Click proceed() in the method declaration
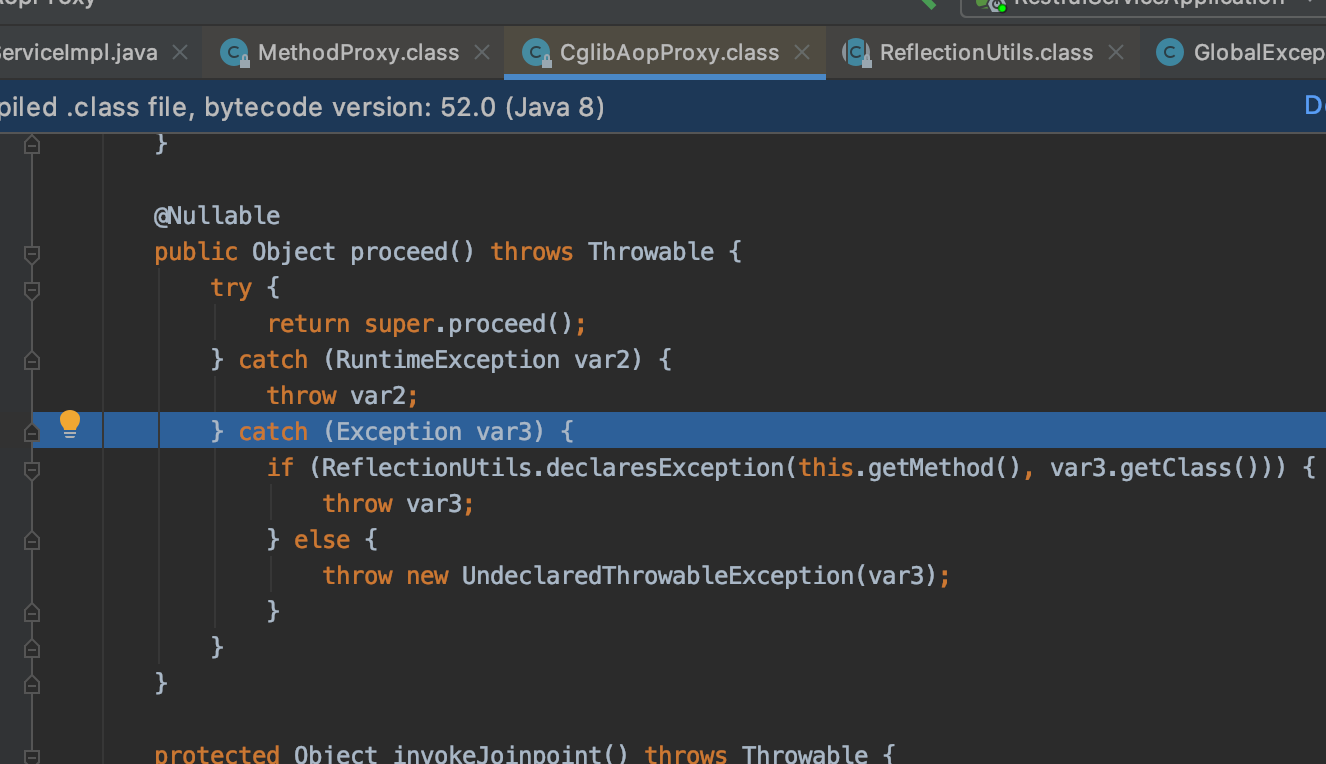This screenshot has width=1326, height=764. [x=412, y=252]
